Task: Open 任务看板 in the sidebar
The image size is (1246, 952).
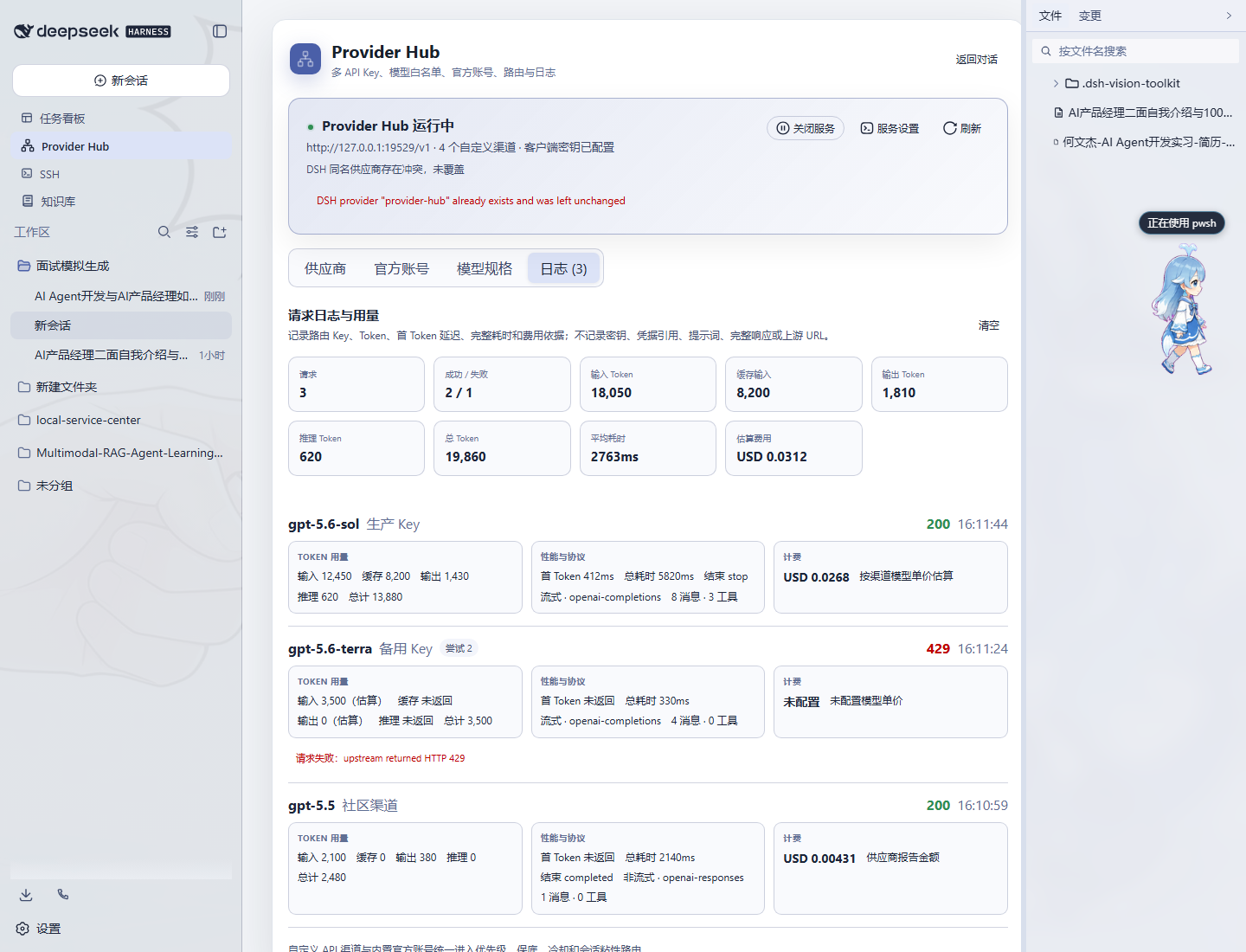Action: tap(121, 119)
